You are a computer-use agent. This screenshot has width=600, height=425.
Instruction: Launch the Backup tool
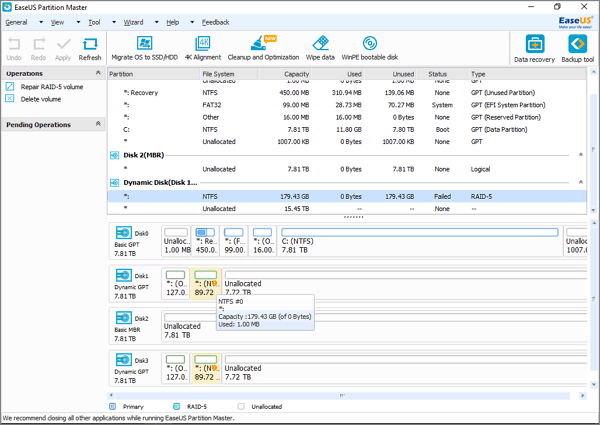click(577, 49)
